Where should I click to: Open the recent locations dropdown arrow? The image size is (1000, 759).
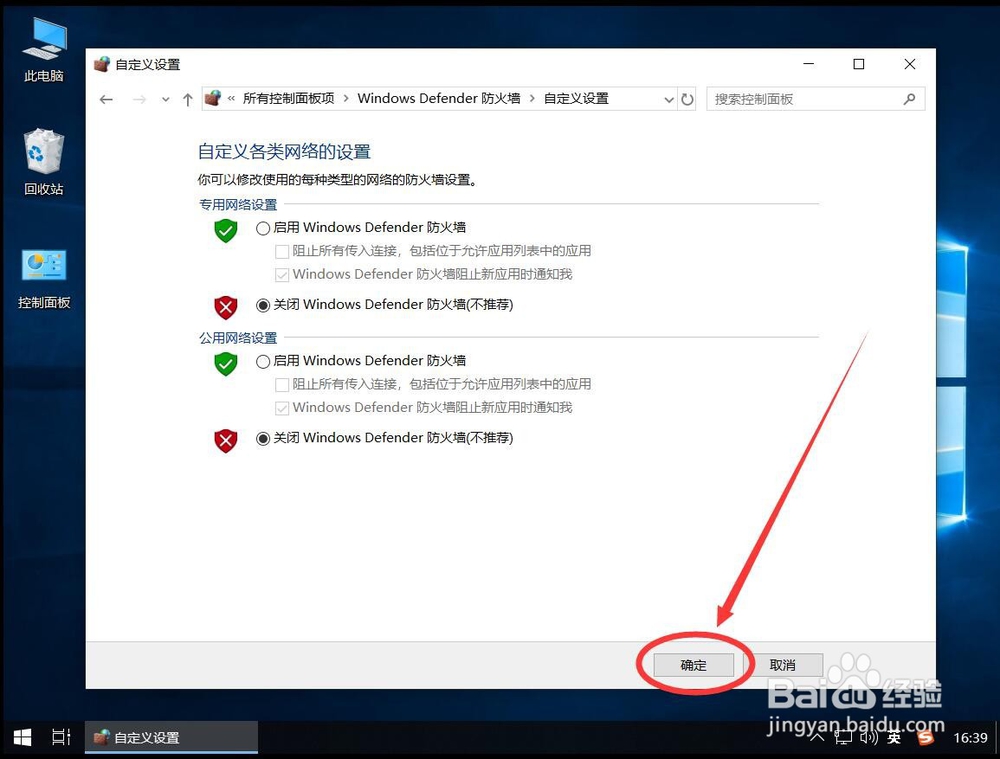[x=166, y=99]
